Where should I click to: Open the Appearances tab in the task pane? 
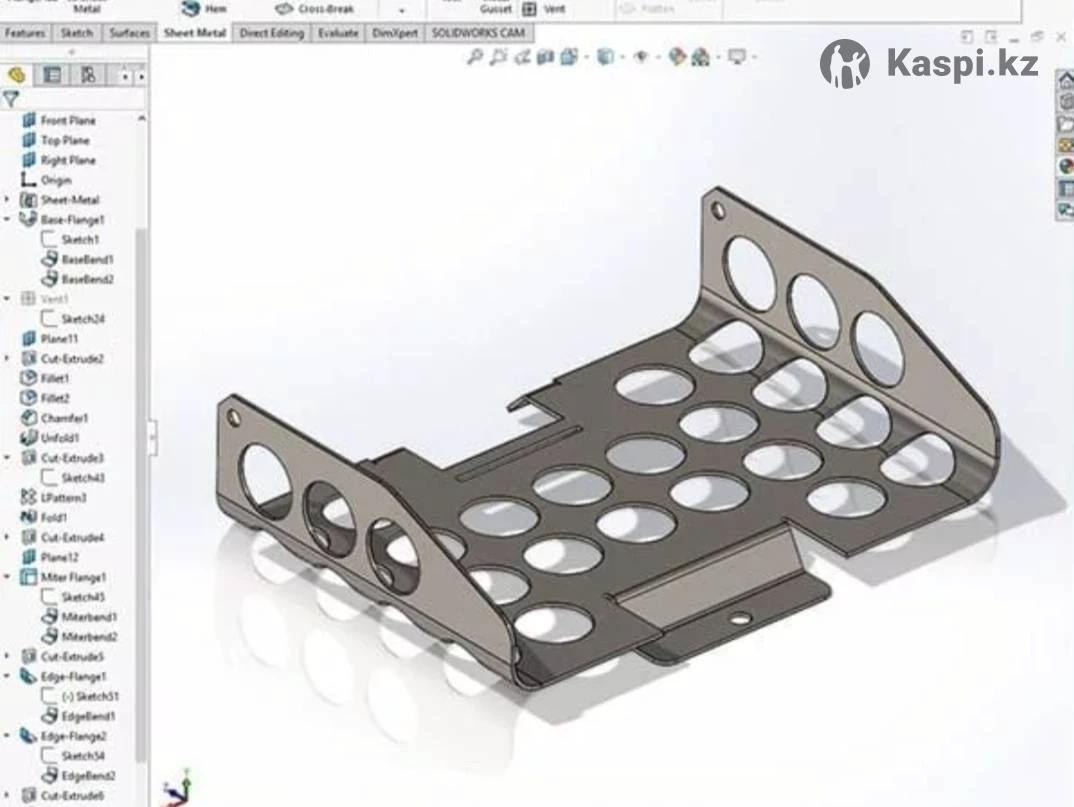pyautogui.click(x=1065, y=167)
